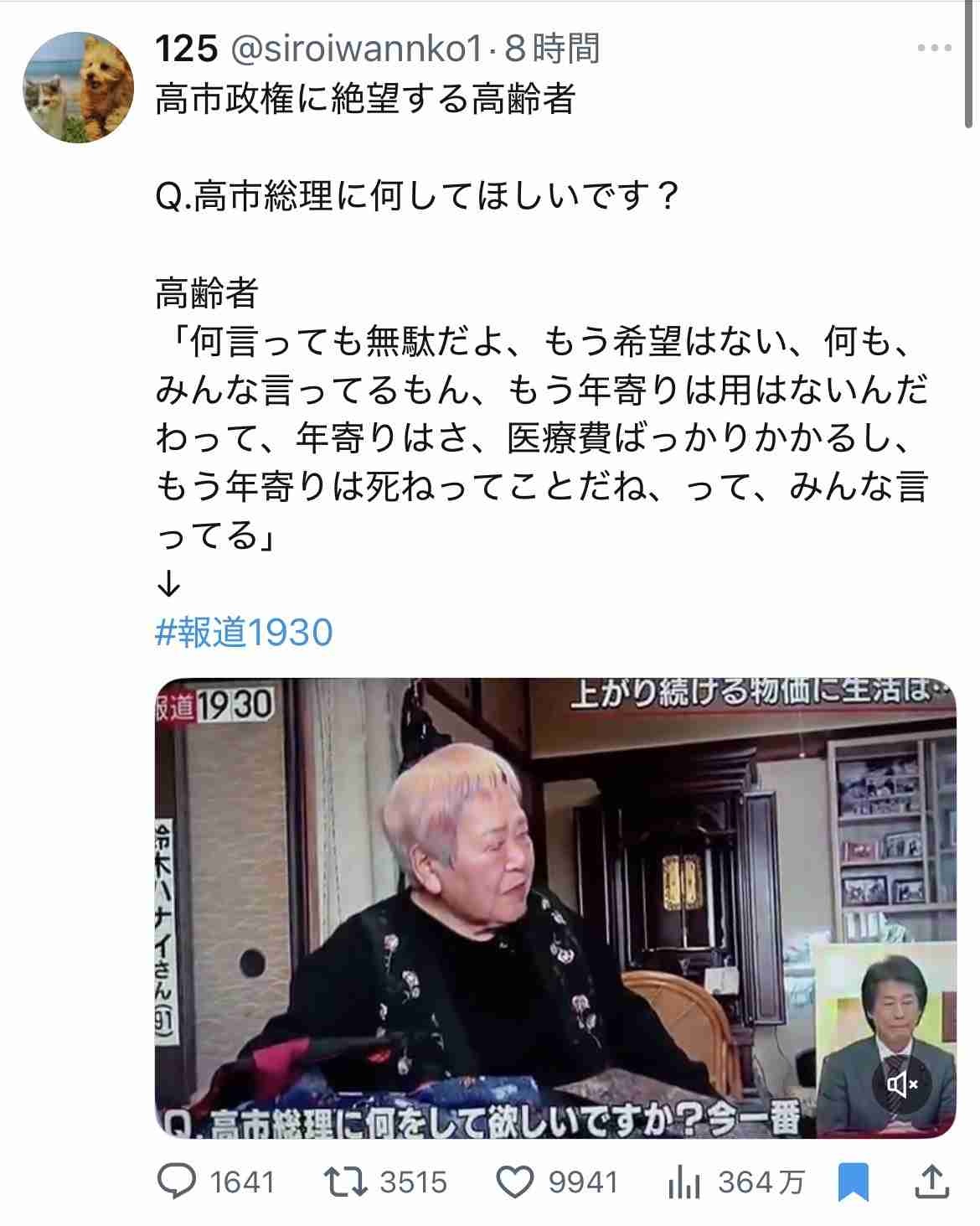Tap the share upload arrow icon
980x1226 pixels.
tap(931, 1182)
